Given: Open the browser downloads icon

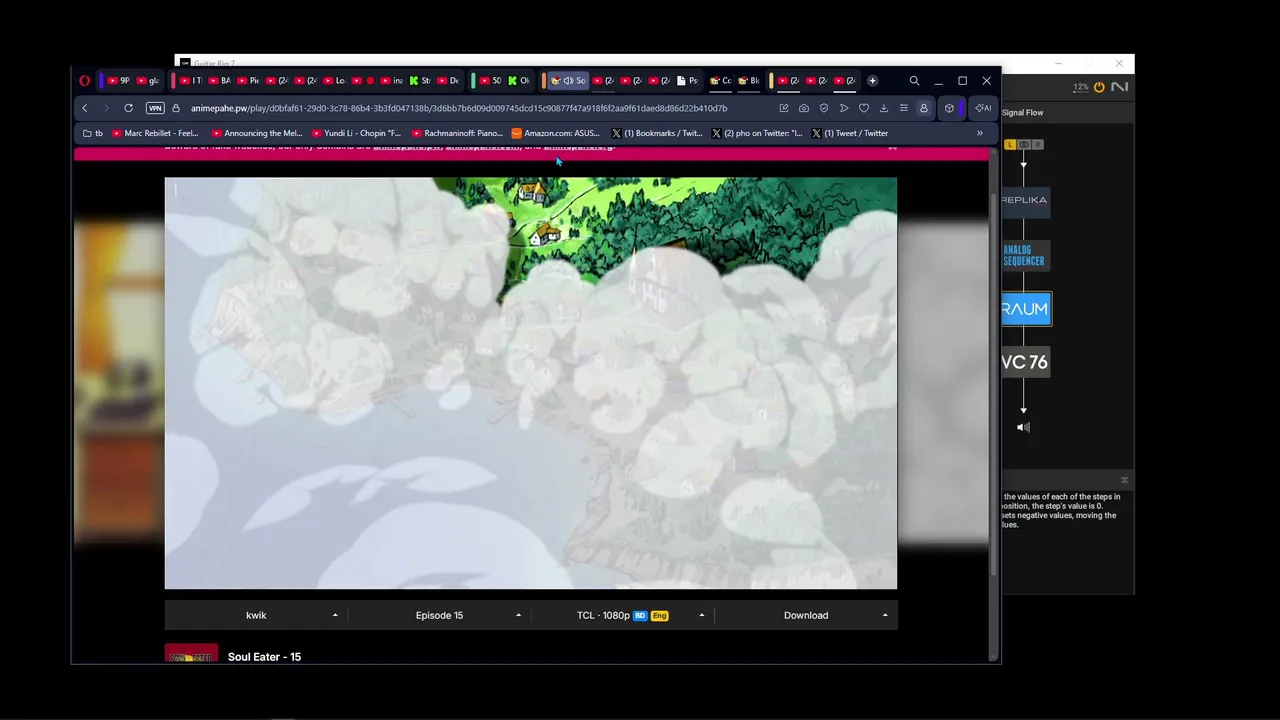Looking at the screenshot, I should [x=884, y=108].
